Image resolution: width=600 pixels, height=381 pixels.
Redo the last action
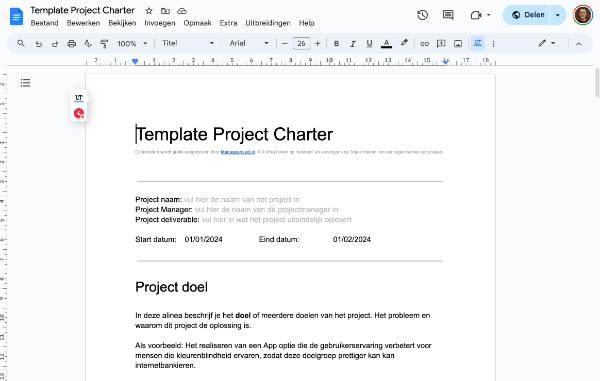click(55, 44)
